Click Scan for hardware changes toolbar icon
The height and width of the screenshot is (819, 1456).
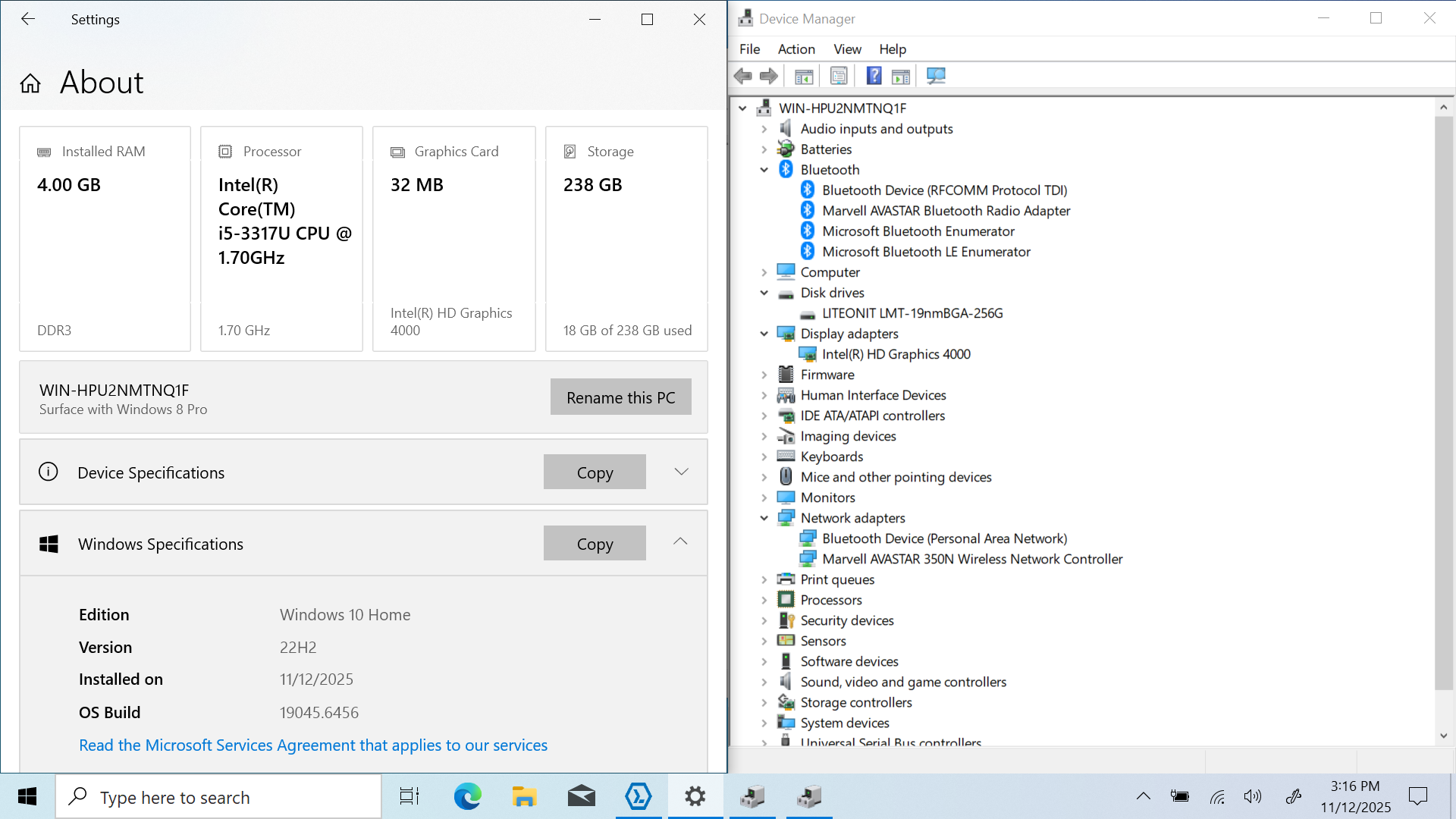[936, 76]
